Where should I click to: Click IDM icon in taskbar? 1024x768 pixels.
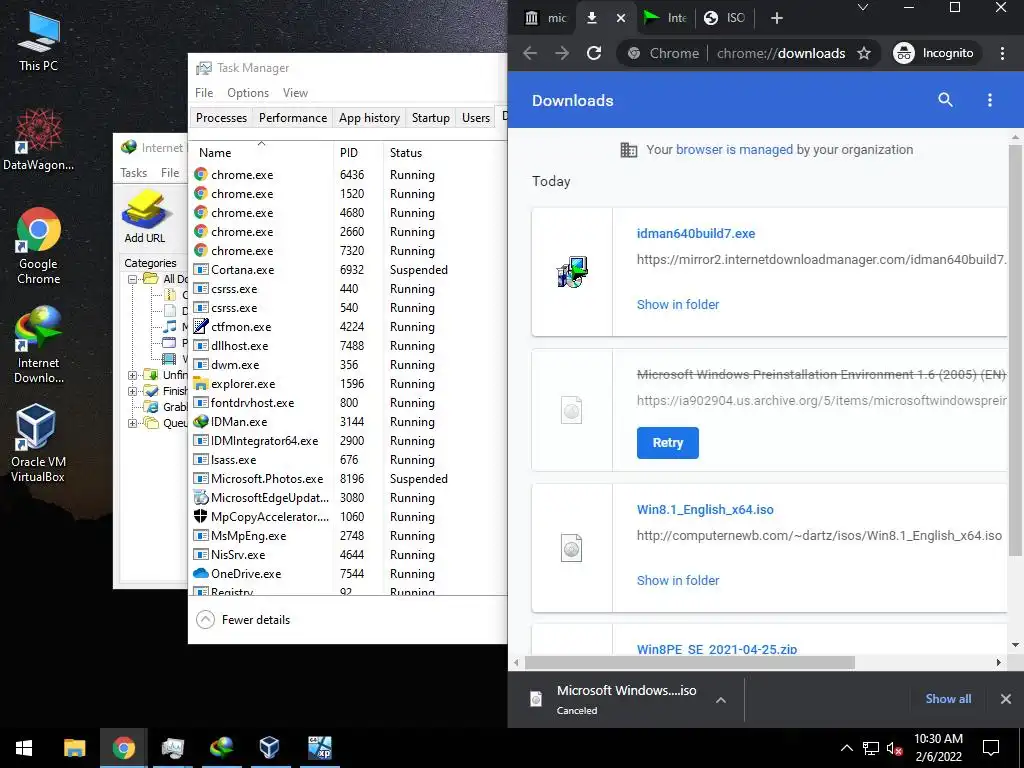point(221,748)
